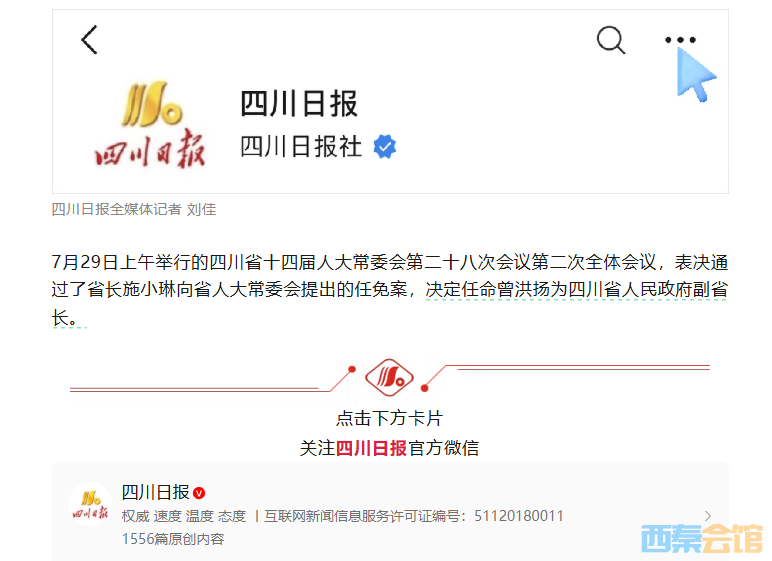The width and height of the screenshot is (772, 561).
Task: Open search with the magnifier icon
Action: point(611,39)
